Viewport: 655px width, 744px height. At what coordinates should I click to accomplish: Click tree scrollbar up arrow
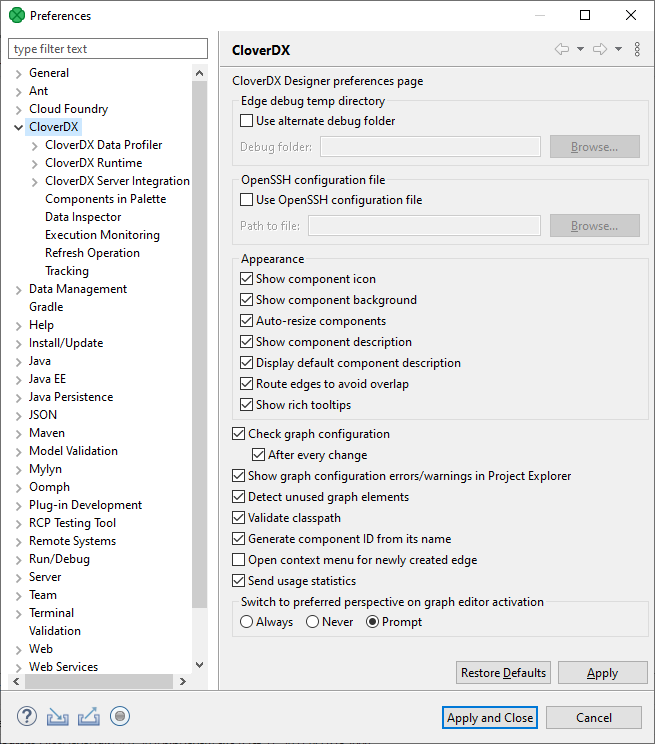(x=200, y=73)
